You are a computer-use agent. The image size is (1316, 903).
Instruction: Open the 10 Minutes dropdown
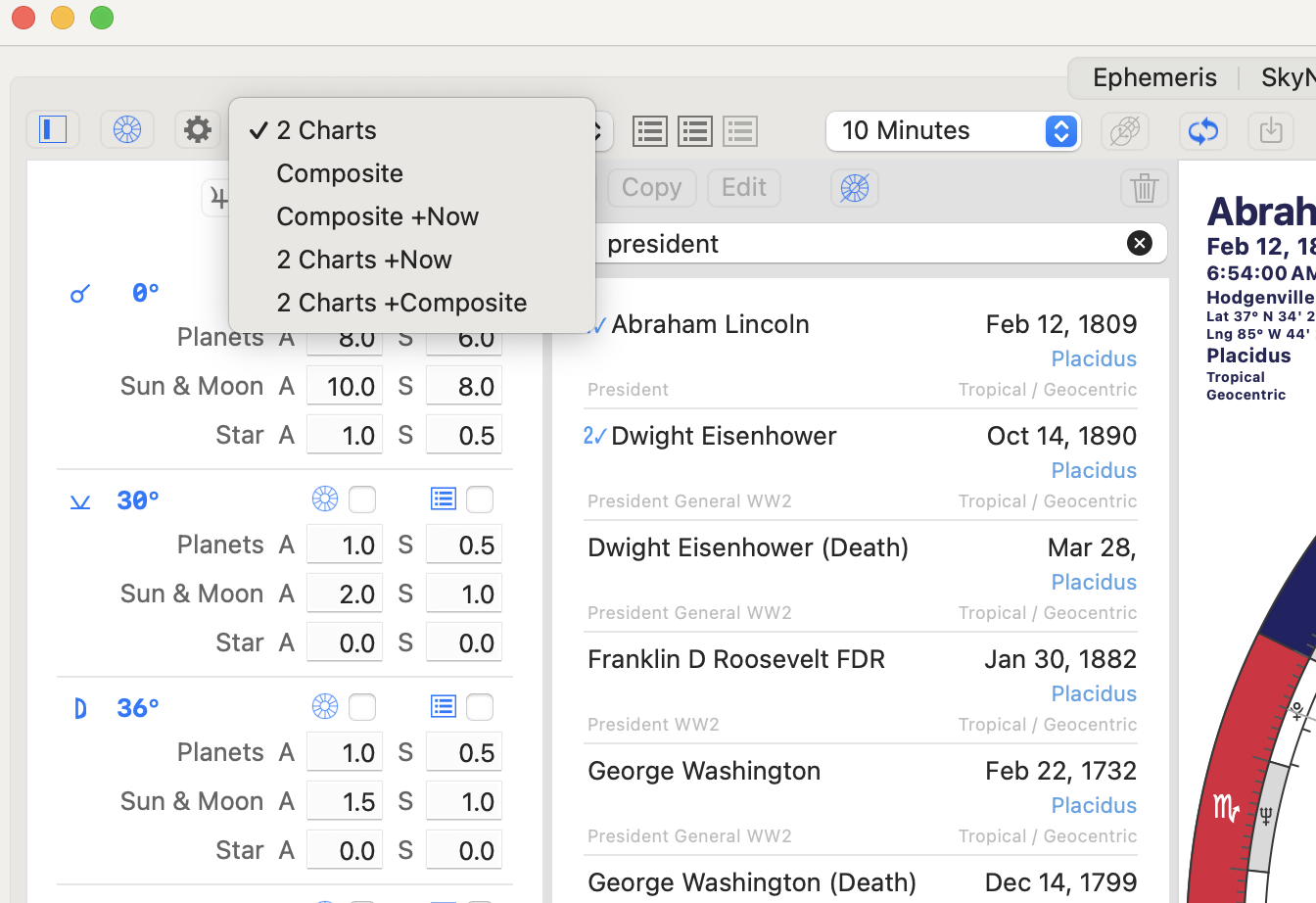pos(953,131)
